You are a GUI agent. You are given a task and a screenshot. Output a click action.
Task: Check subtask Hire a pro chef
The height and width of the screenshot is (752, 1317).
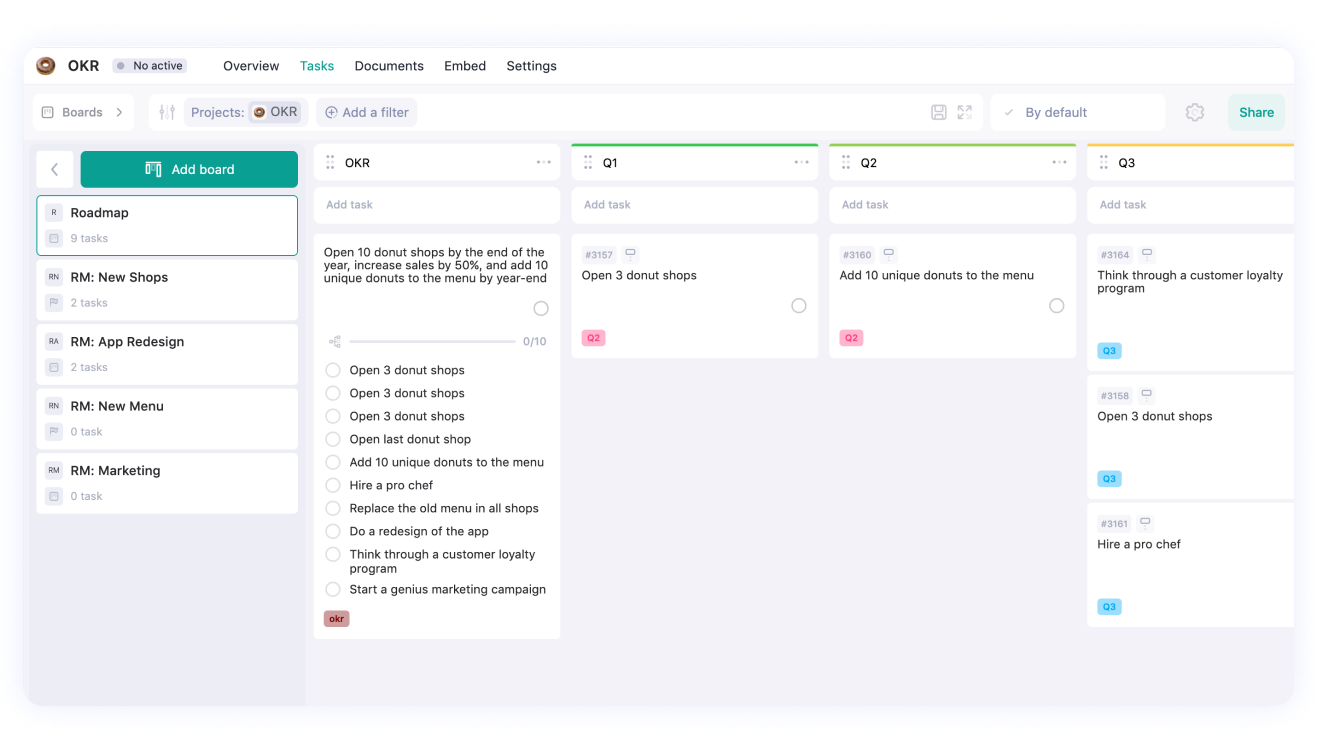click(333, 485)
